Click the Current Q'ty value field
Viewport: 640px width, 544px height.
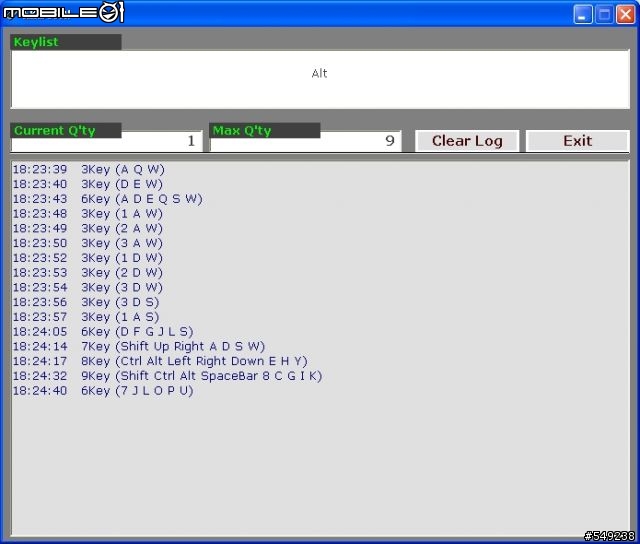click(x=107, y=142)
